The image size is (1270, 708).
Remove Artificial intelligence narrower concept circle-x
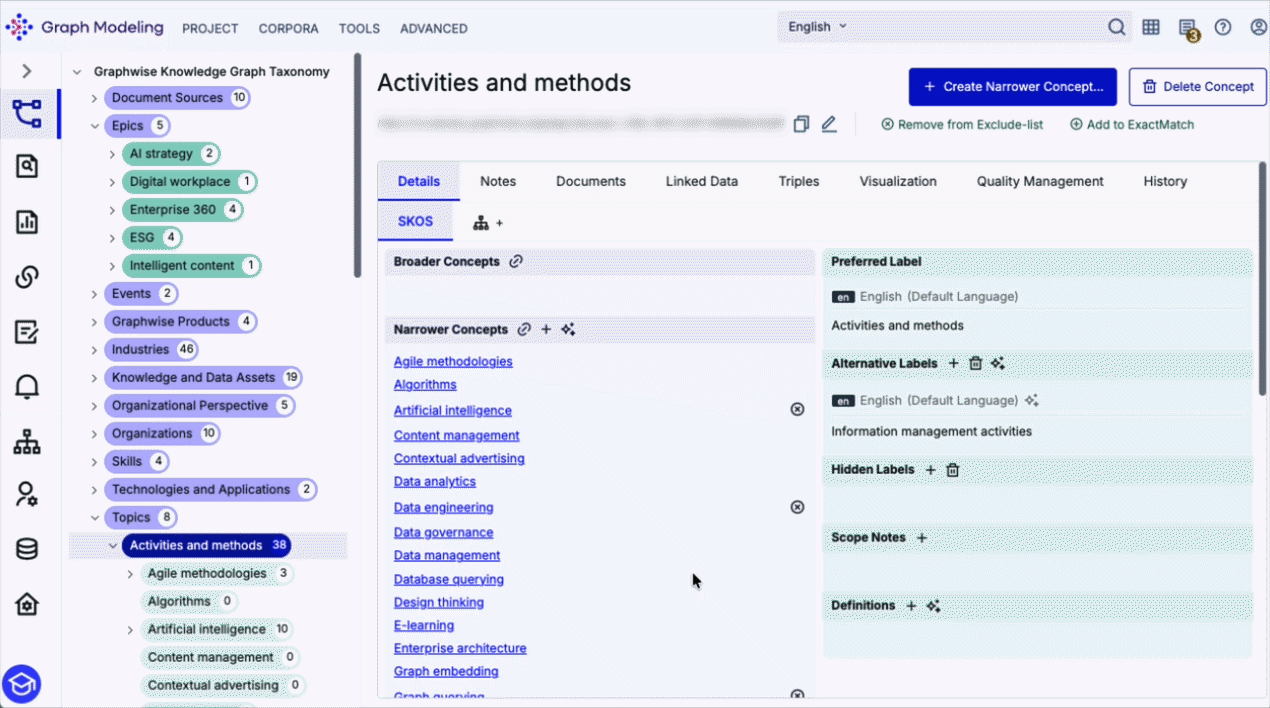(797, 409)
